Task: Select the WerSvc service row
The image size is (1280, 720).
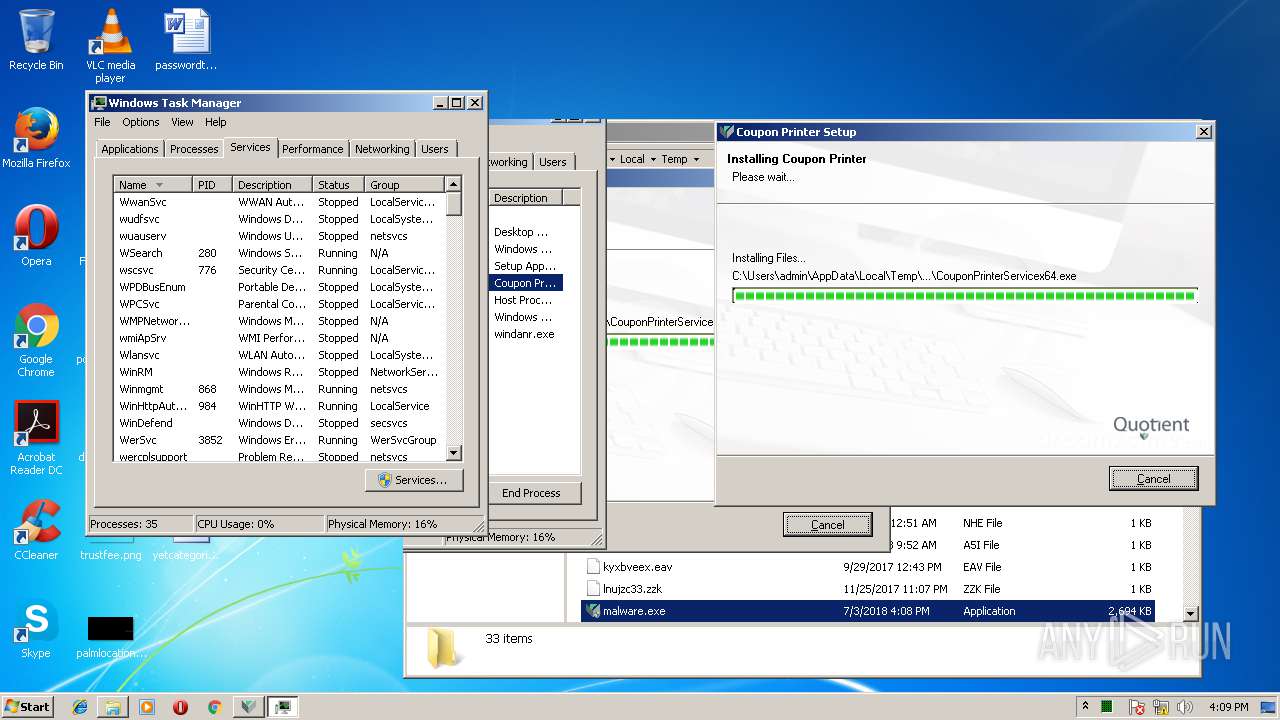Action: (x=279, y=440)
